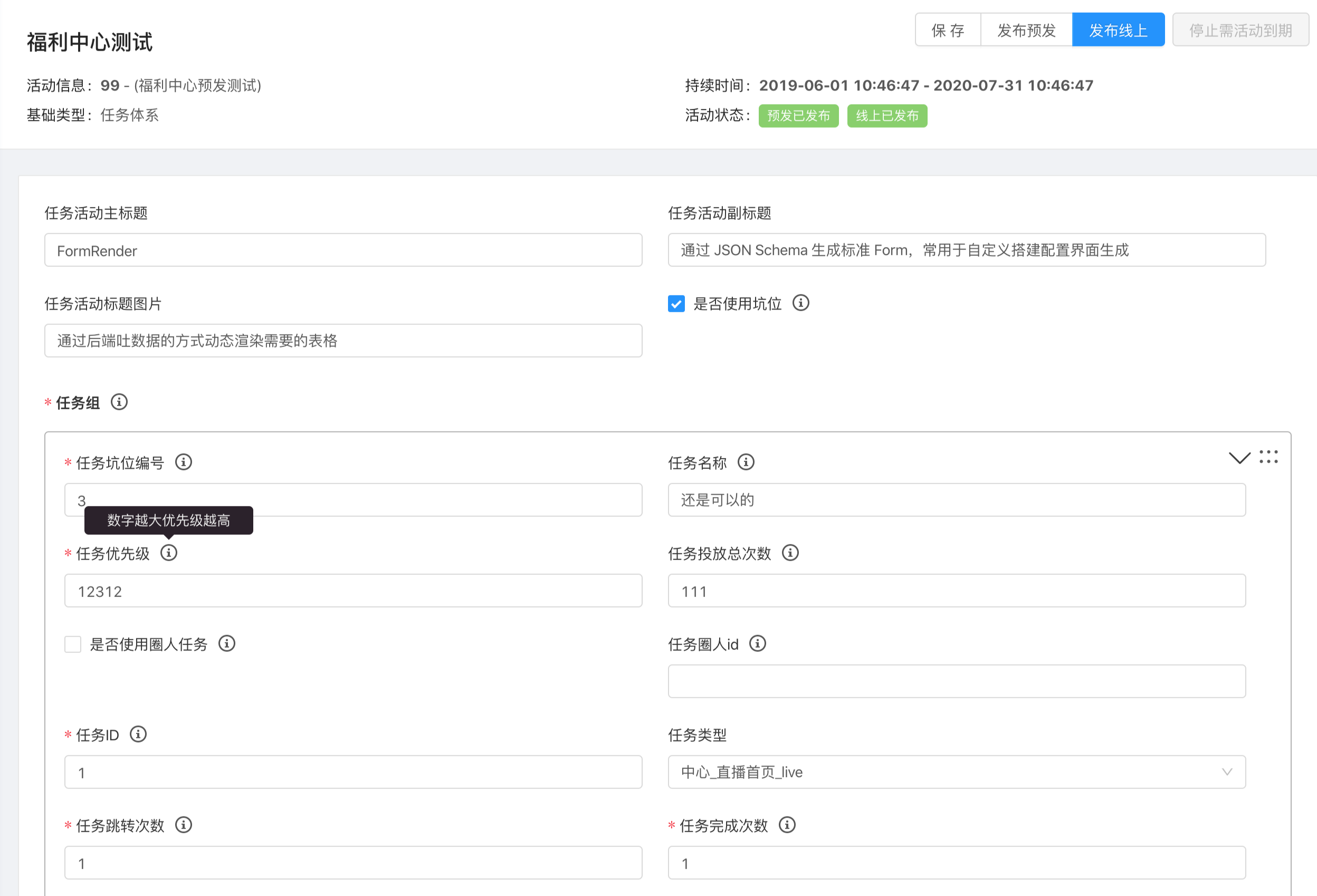Image resolution: width=1317 pixels, height=896 pixels.
Task: Click the empty 任务圈人id input field
Action: coord(956,681)
